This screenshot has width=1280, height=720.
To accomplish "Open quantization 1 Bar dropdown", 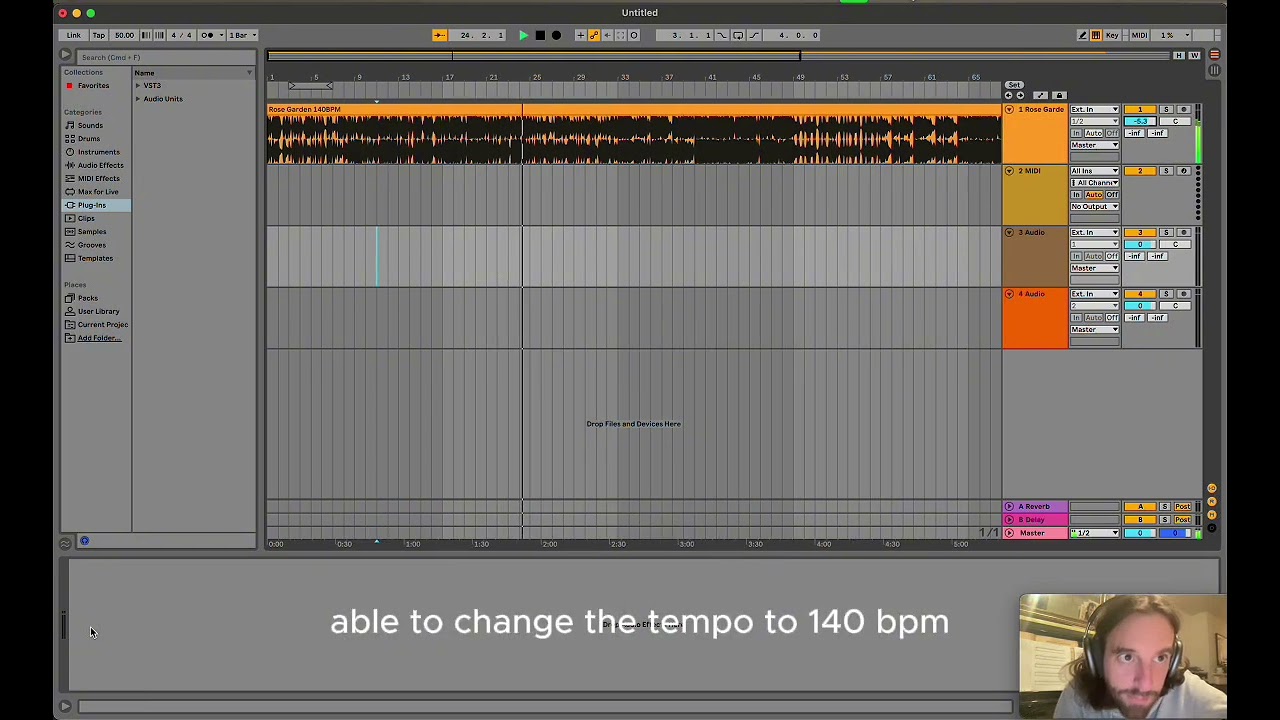I will [241, 35].
